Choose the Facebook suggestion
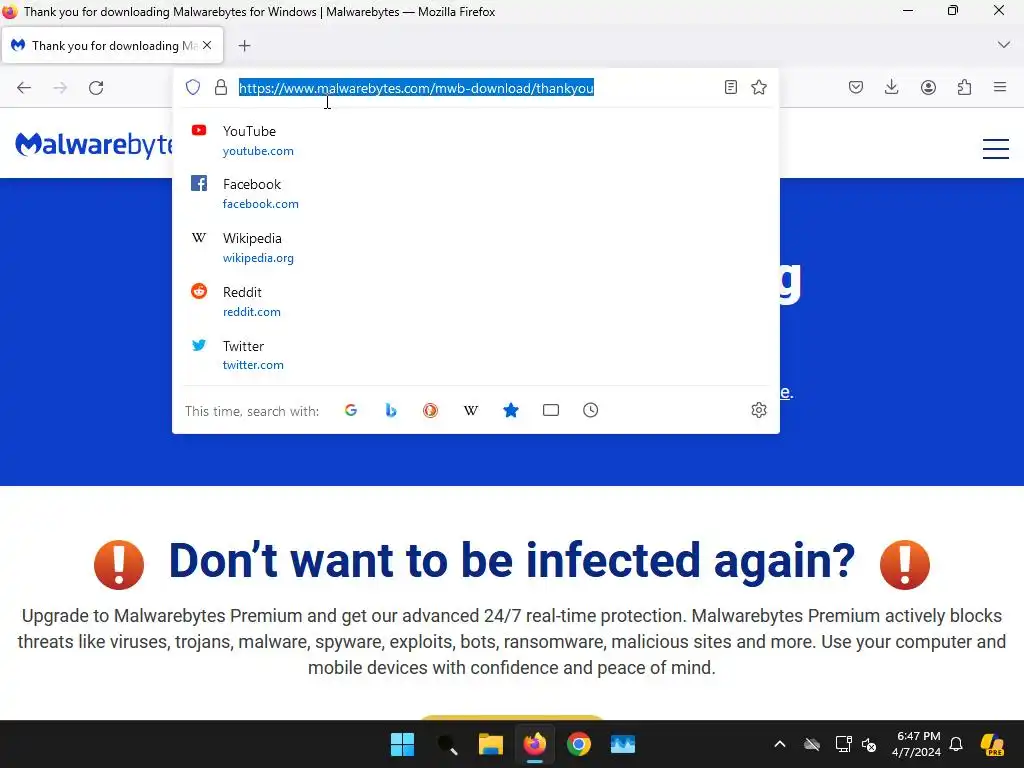 475,194
